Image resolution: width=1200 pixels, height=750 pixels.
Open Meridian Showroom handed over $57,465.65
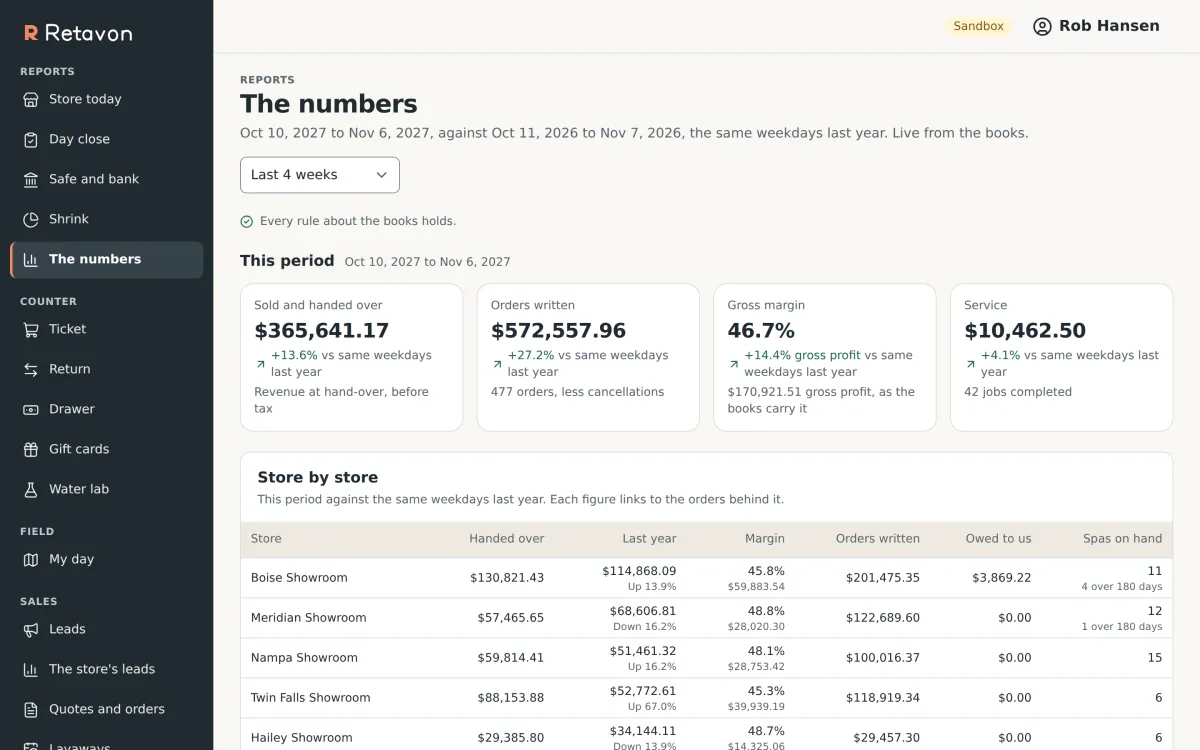tap(511, 618)
